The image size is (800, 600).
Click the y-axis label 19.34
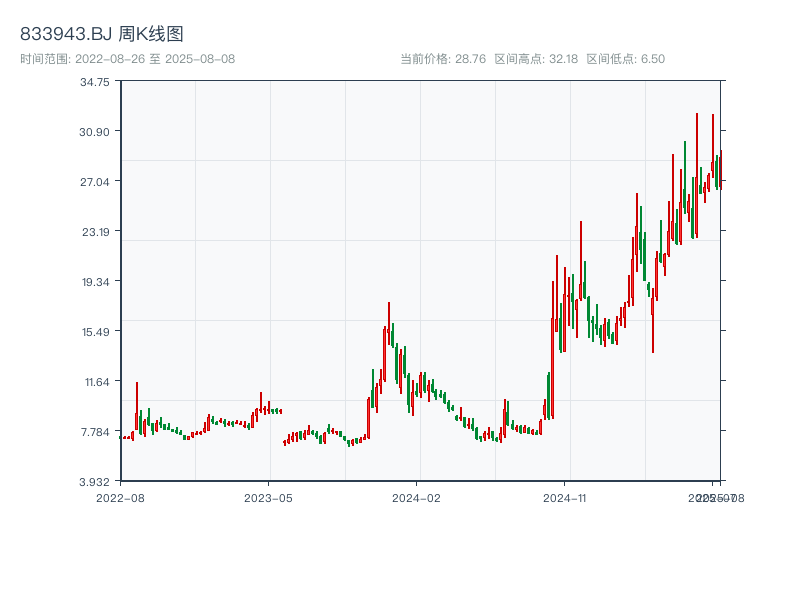pyautogui.click(x=95, y=282)
